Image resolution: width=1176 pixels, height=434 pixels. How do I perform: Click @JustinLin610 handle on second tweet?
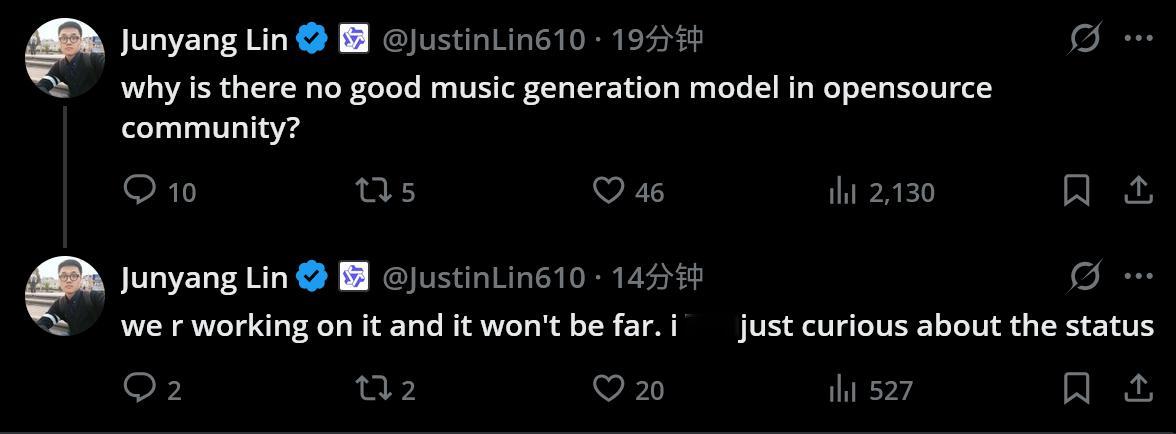tap(483, 277)
